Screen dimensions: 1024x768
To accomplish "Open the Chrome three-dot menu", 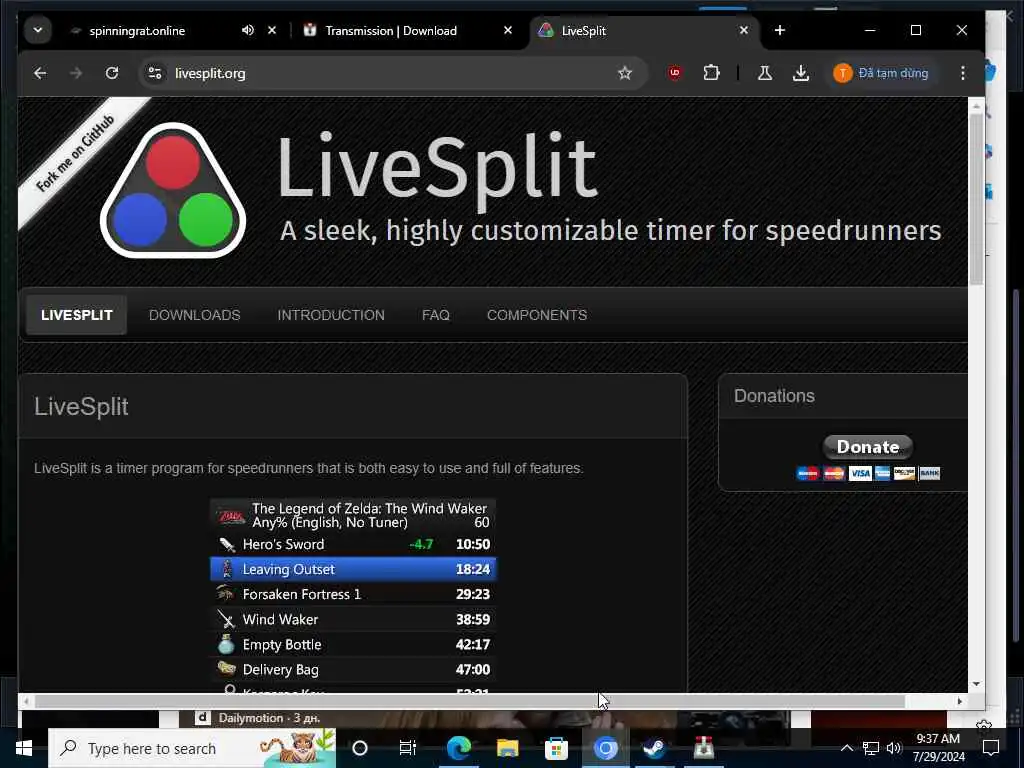I will (963, 73).
